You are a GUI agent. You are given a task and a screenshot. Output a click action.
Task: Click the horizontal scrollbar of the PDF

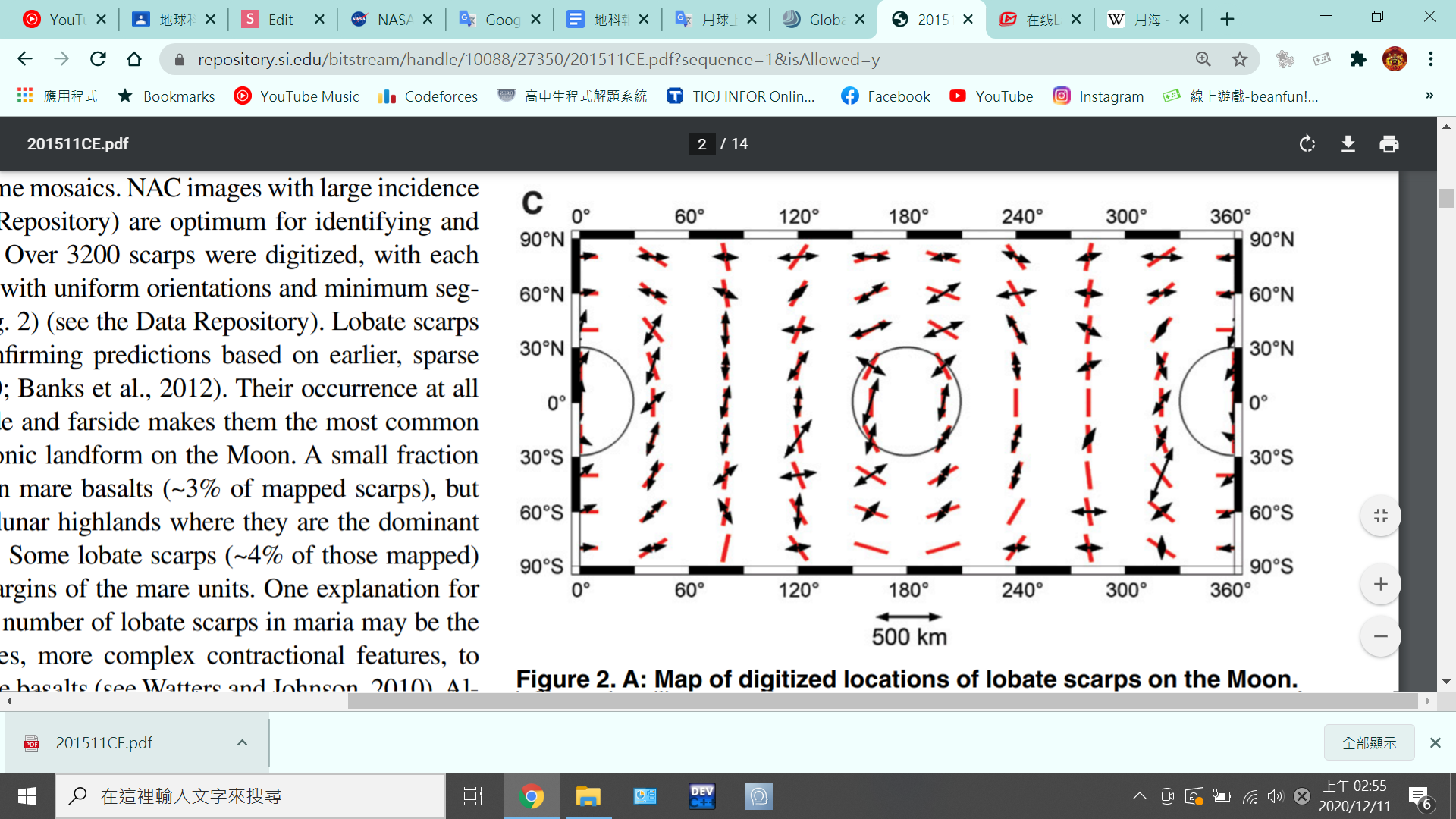point(880,701)
